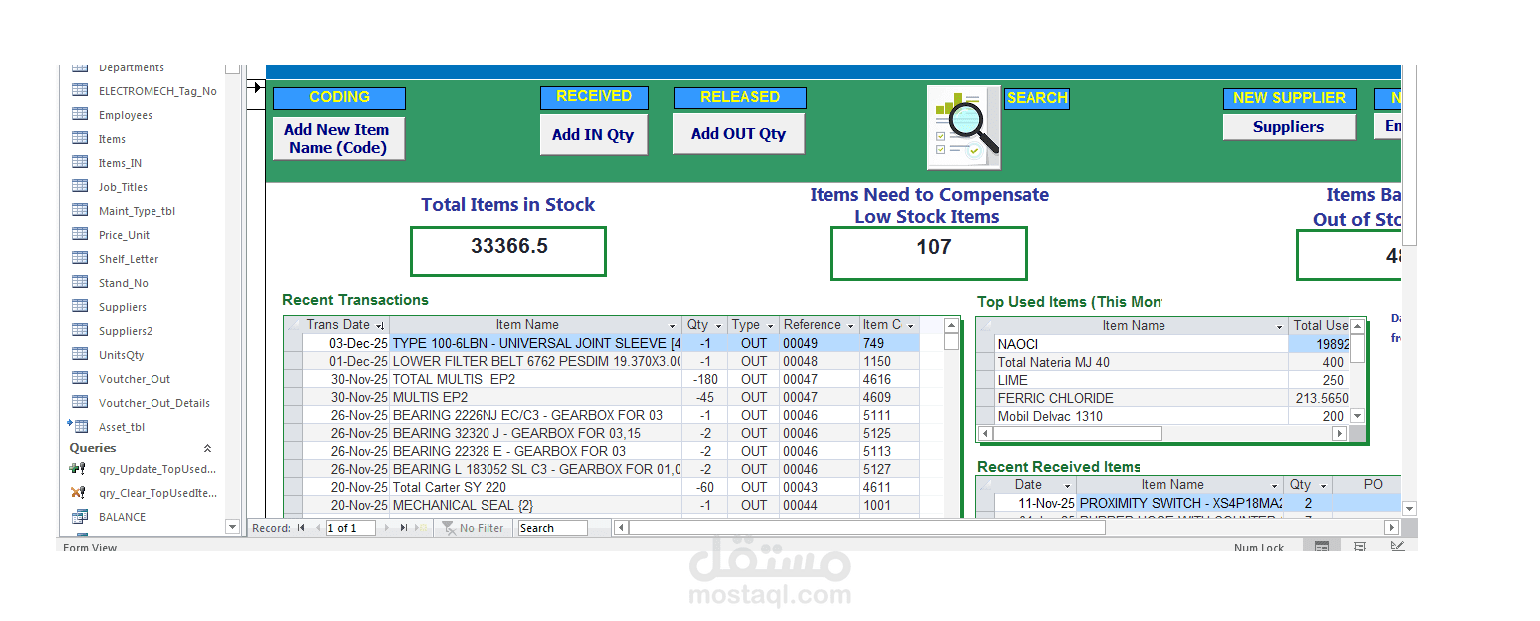Viewport: 1540px width, 621px height.
Task: Open Date column dropdown in Recent Received Items
Action: [x=1067, y=485]
